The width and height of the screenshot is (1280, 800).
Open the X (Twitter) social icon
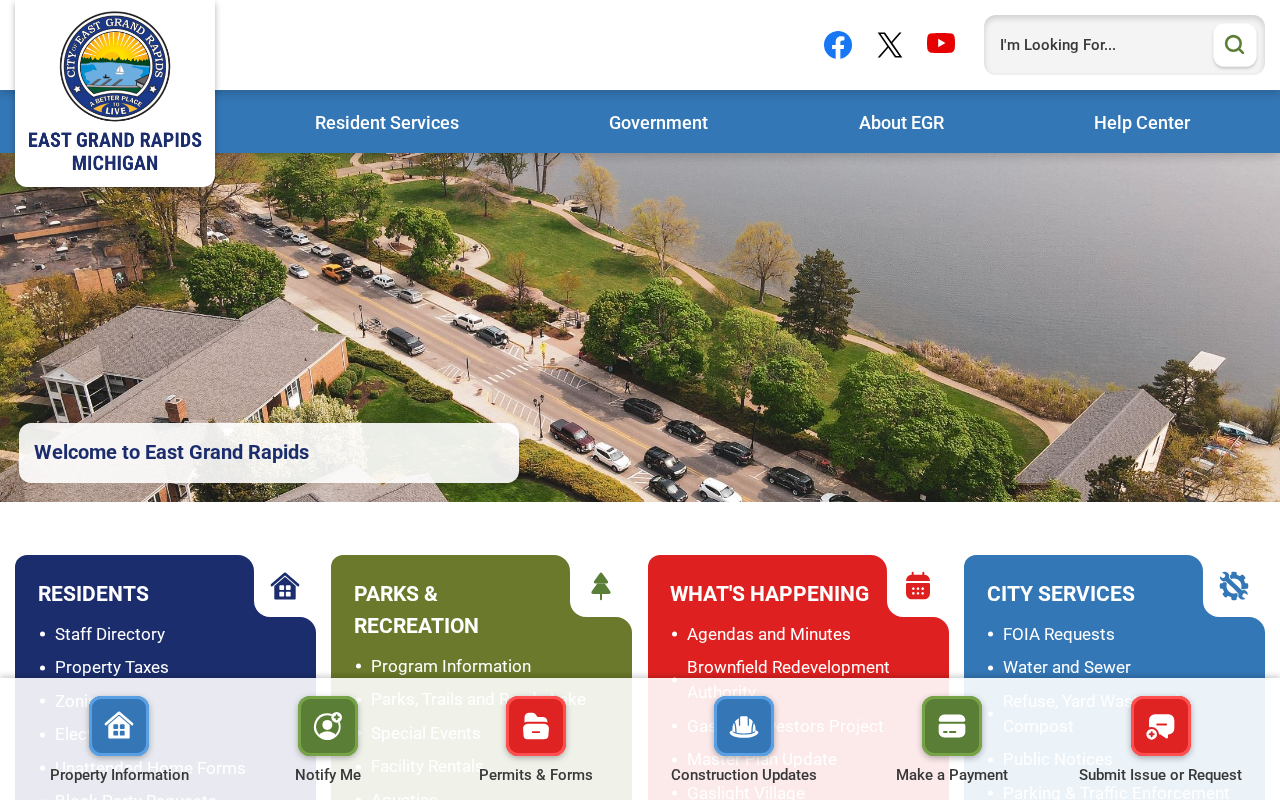(890, 45)
